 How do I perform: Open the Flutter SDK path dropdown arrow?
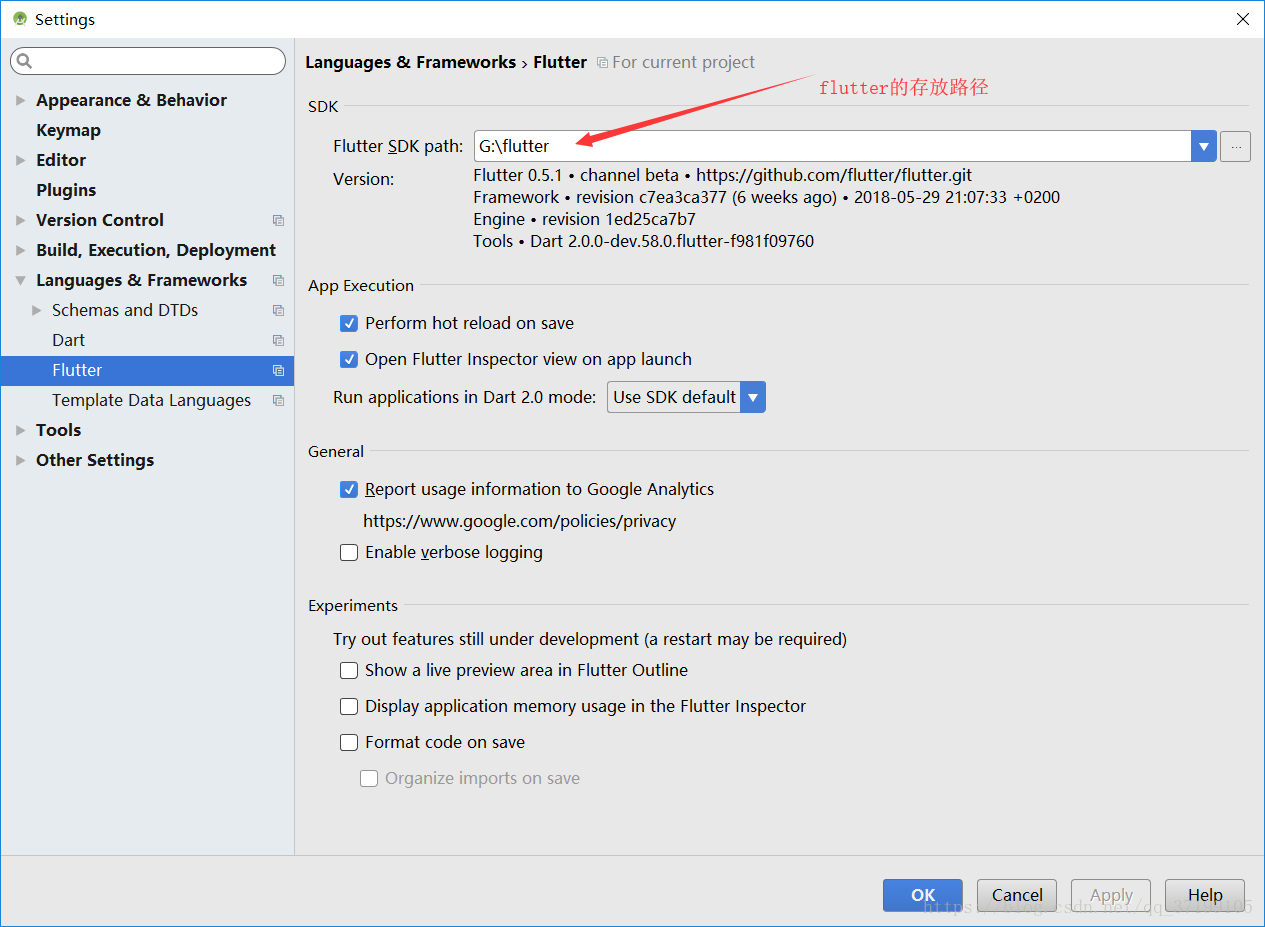[x=1203, y=146]
